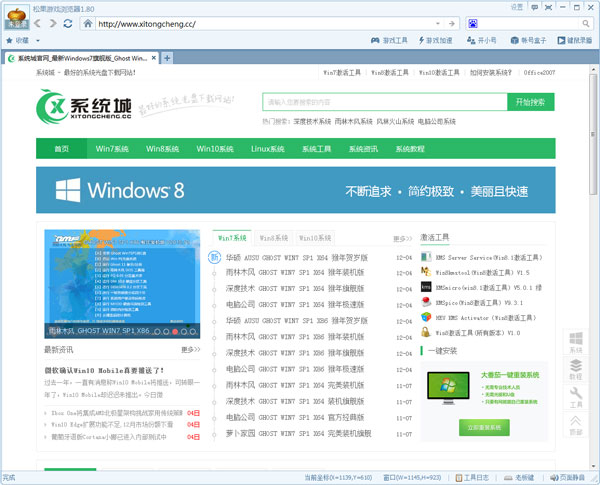Open 开小号 toolbar item

tap(481, 40)
